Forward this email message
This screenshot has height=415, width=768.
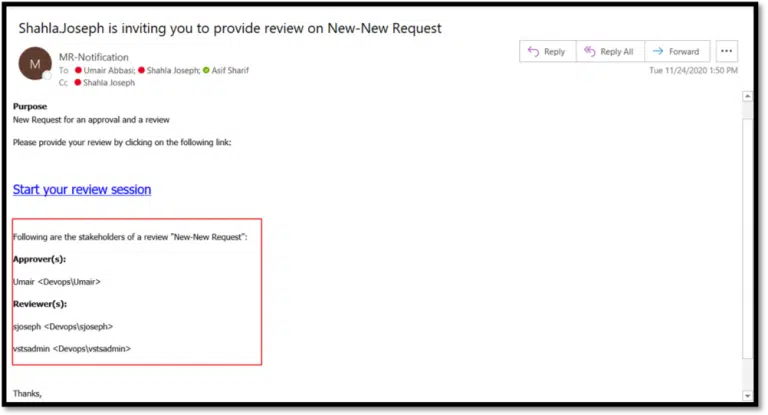click(x=677, y=51)
